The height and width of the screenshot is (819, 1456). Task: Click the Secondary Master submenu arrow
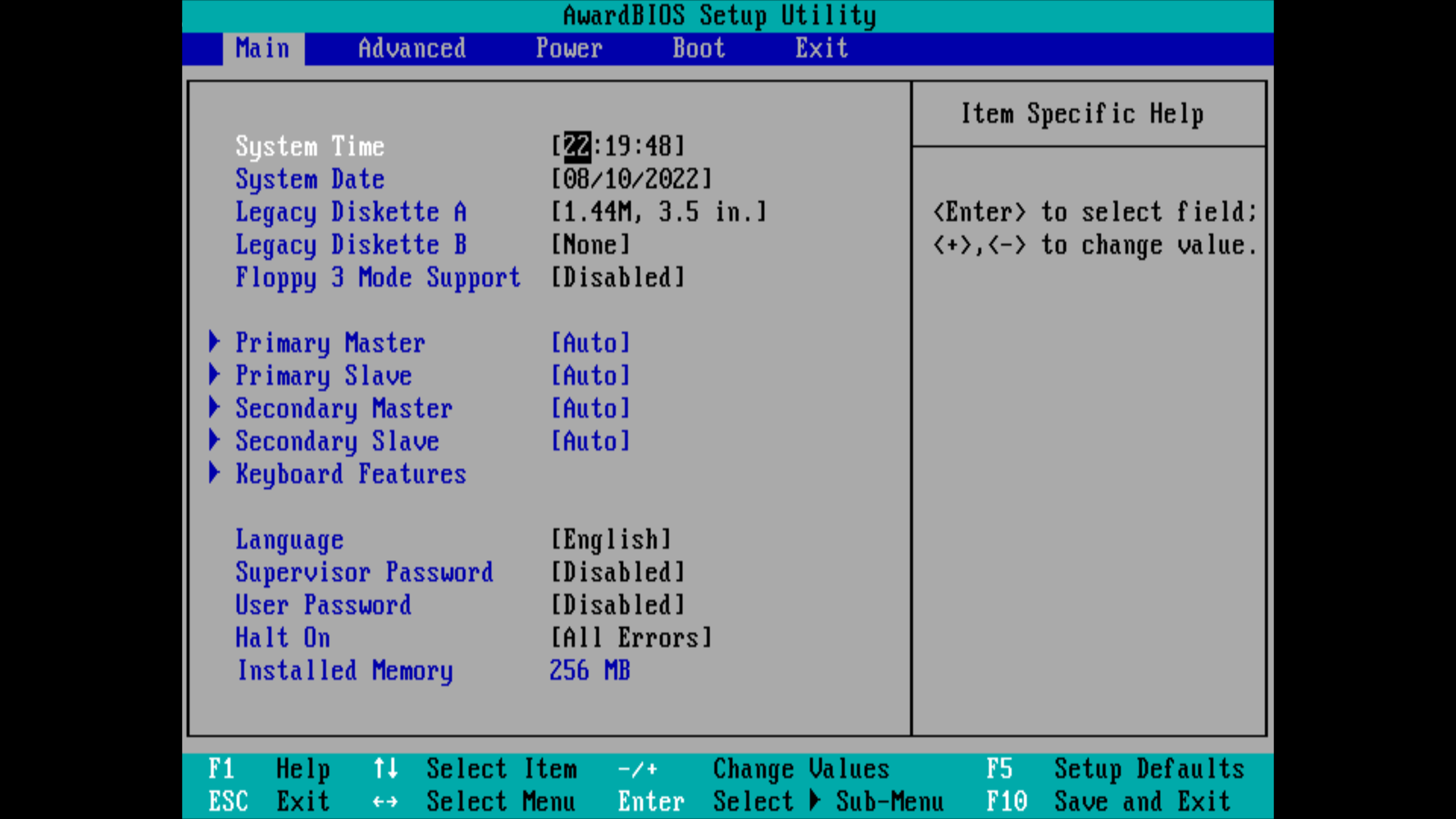point(214,407)
